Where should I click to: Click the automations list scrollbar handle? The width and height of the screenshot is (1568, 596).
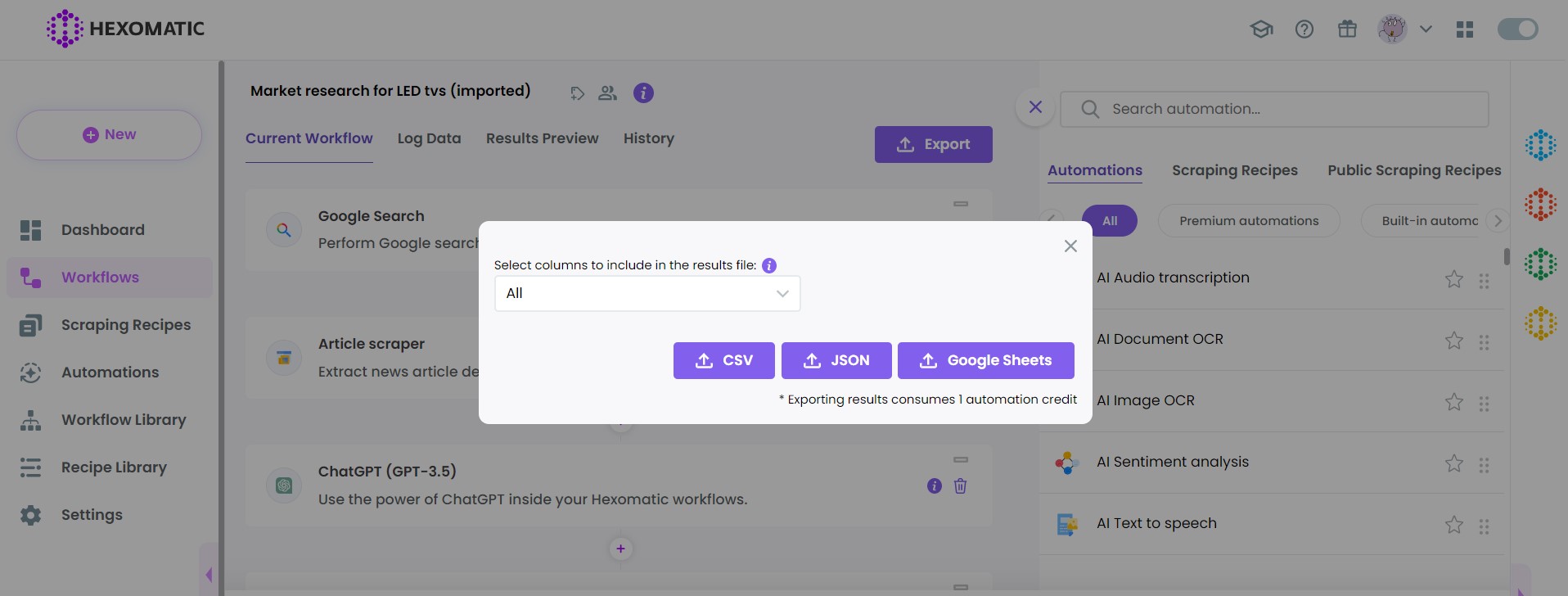(x=1506, y=256)
